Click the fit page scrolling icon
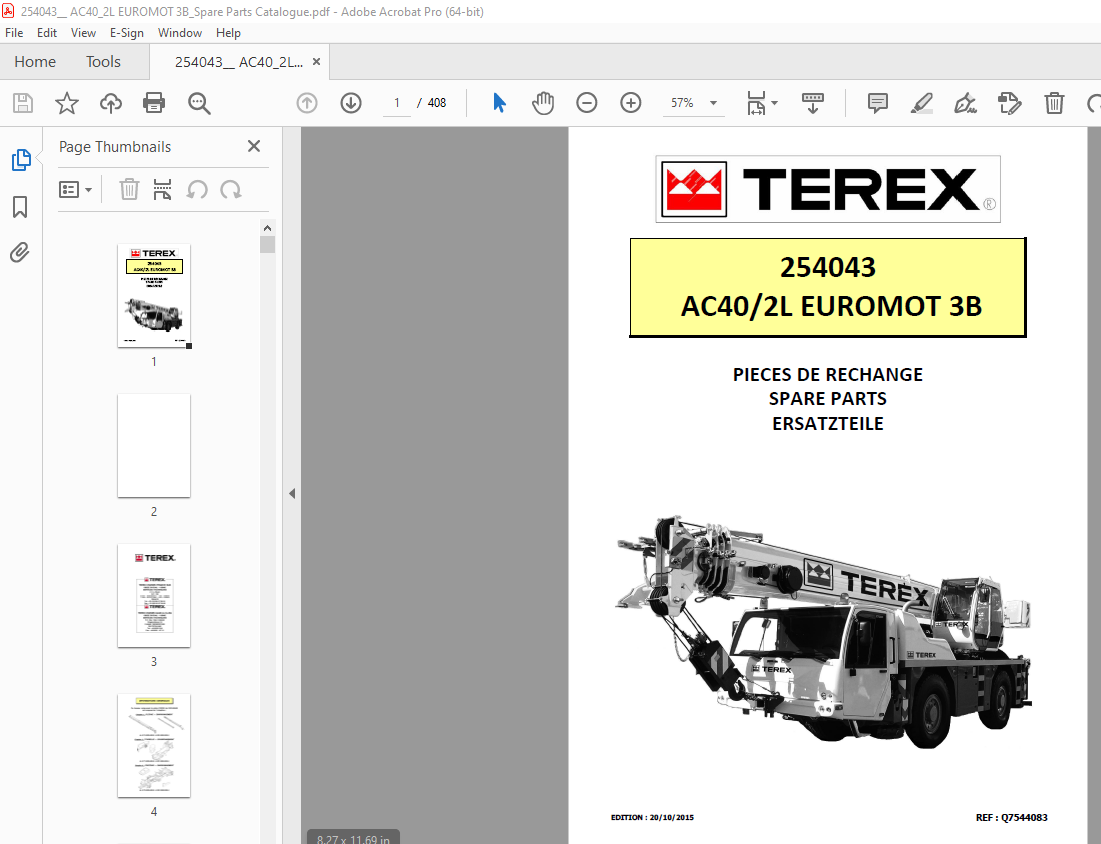Viewport: 1101px width, 844px height. coord(756,103)
